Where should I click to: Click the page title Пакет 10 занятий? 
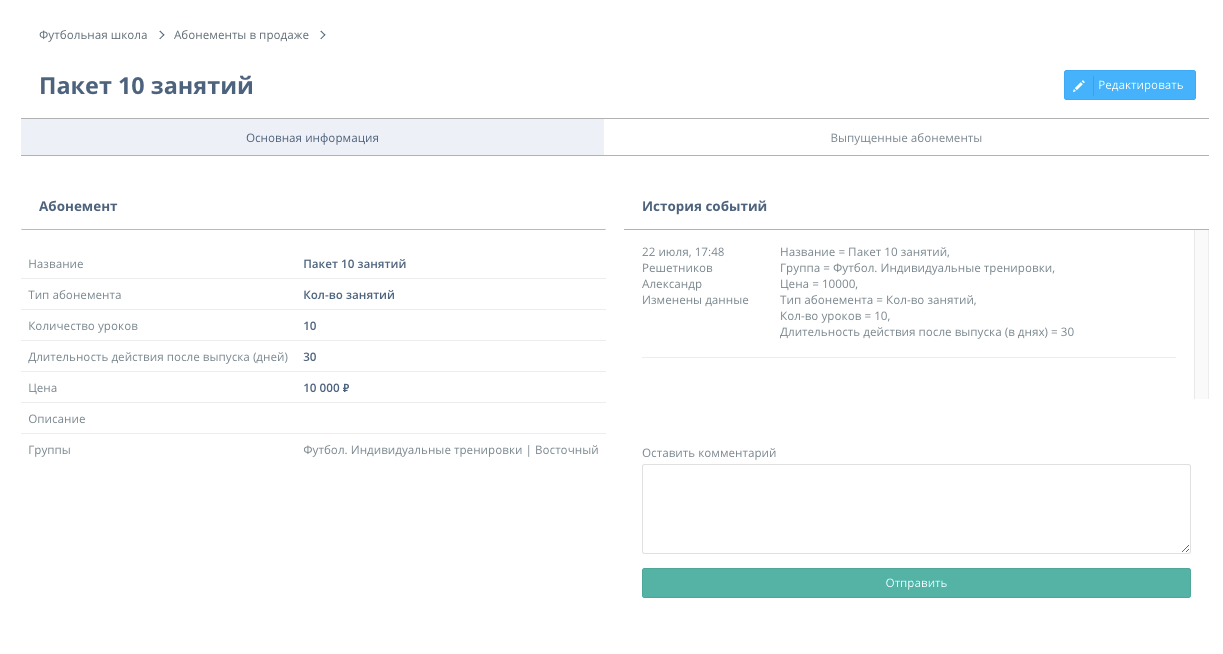pyautogui.click(x=146, y=86)
